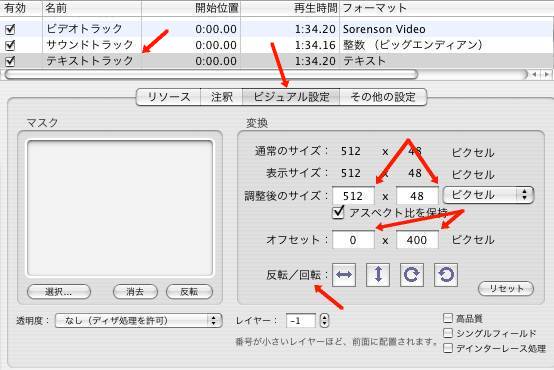
Task: Rotate the track clockwise
Action: pyautogui.click(x=412, y=275)
